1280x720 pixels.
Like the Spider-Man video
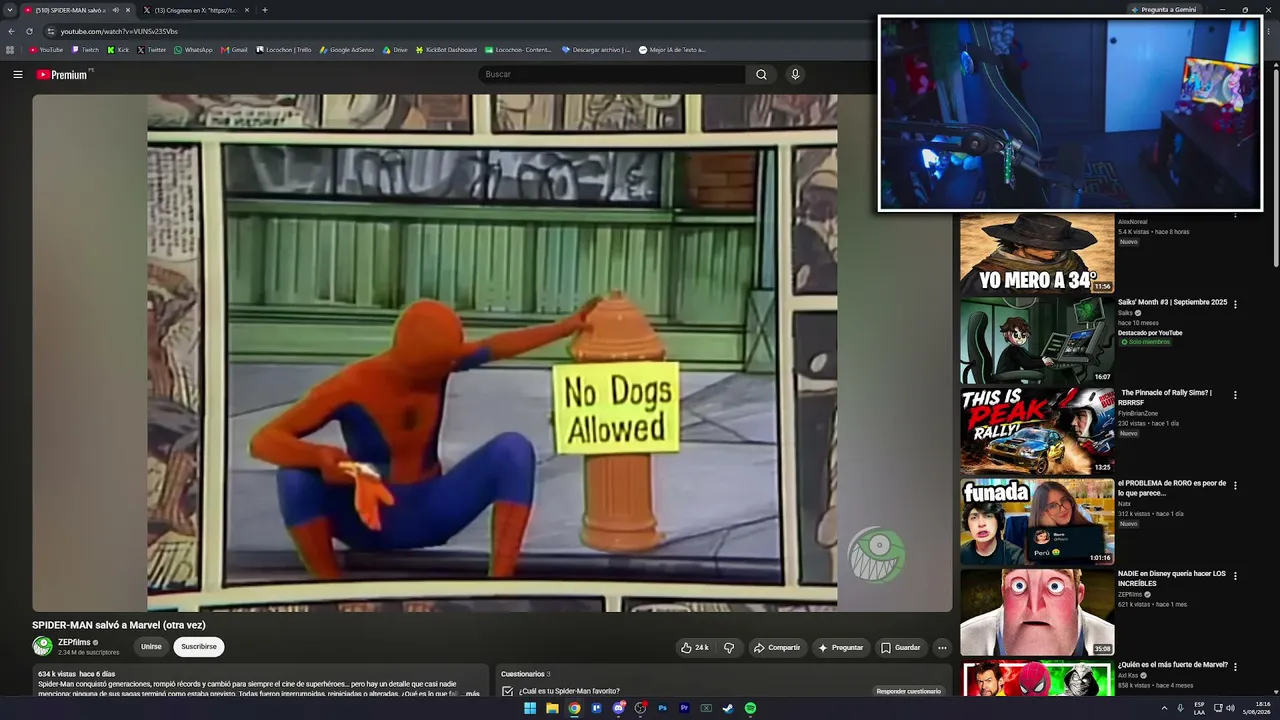[695, 647]
